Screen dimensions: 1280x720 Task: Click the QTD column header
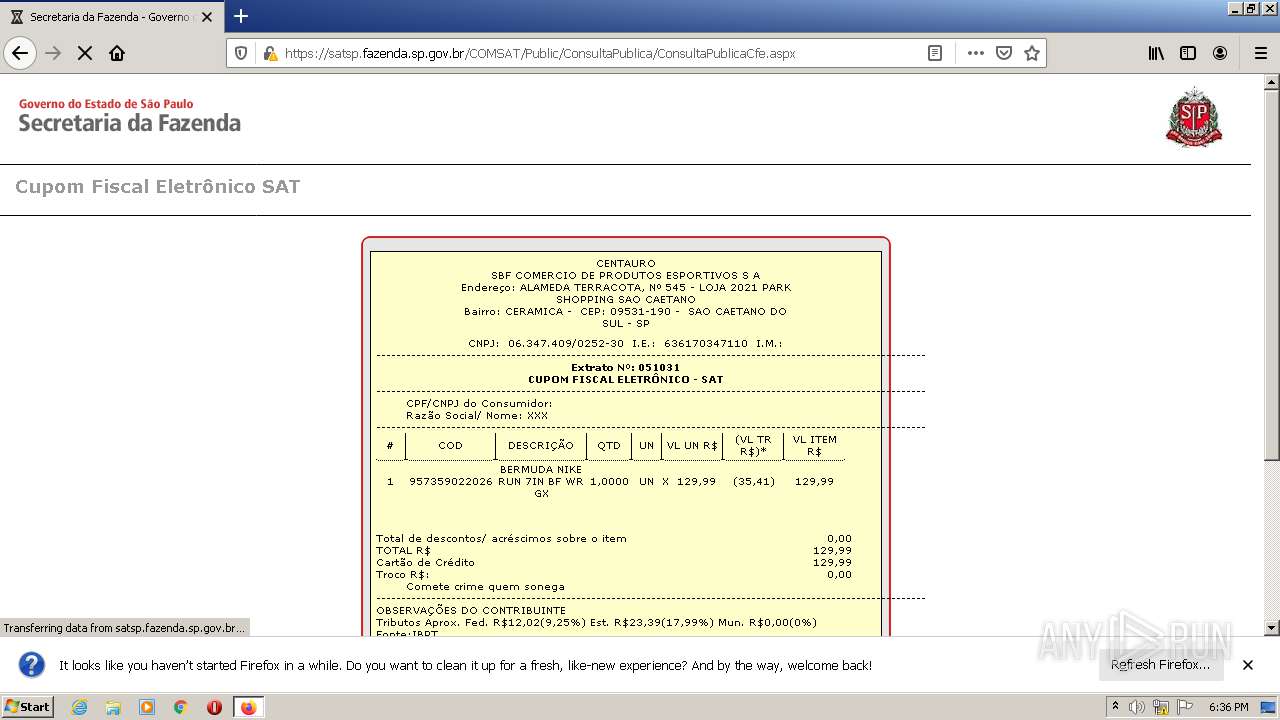(x=609, y=446)
